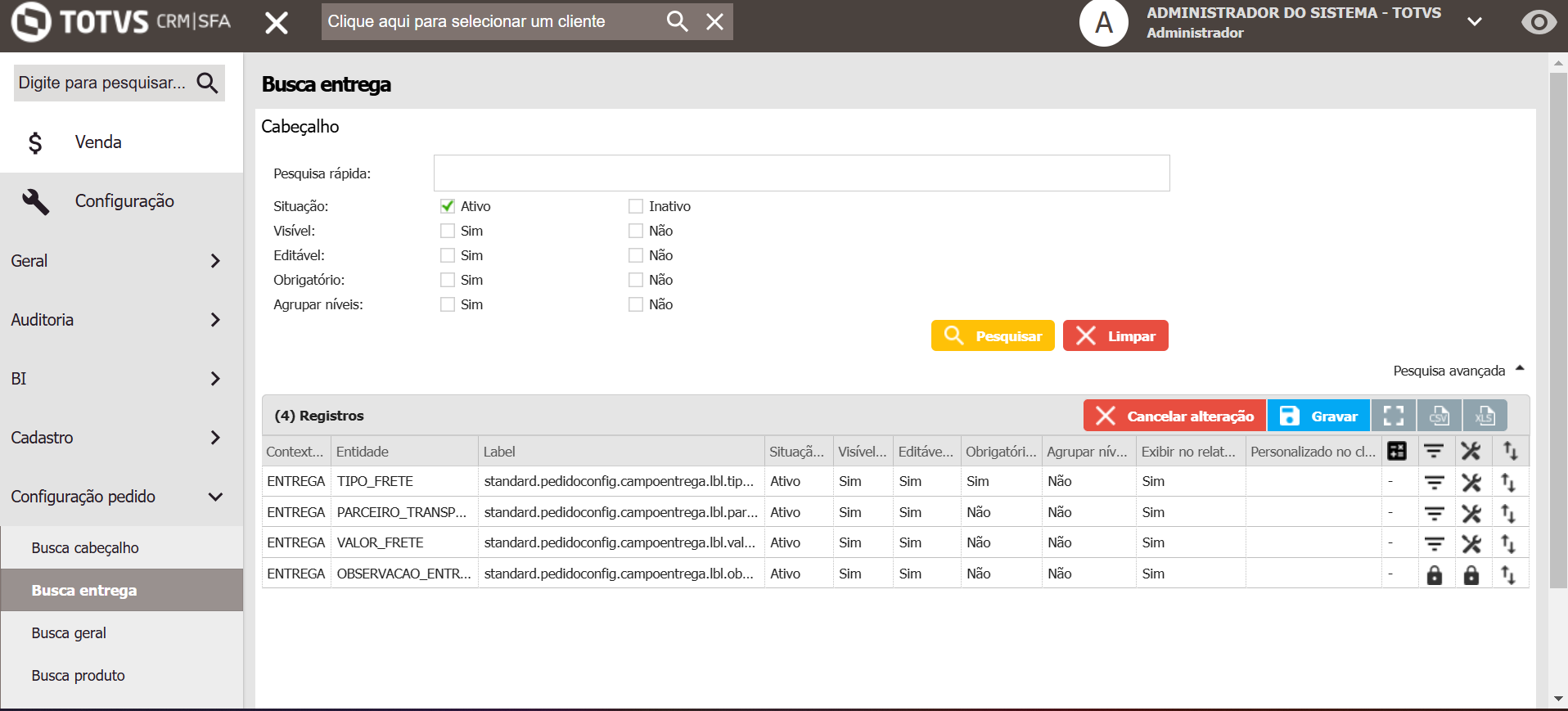Close the side menu with the X icon

(x=277, y=23)
